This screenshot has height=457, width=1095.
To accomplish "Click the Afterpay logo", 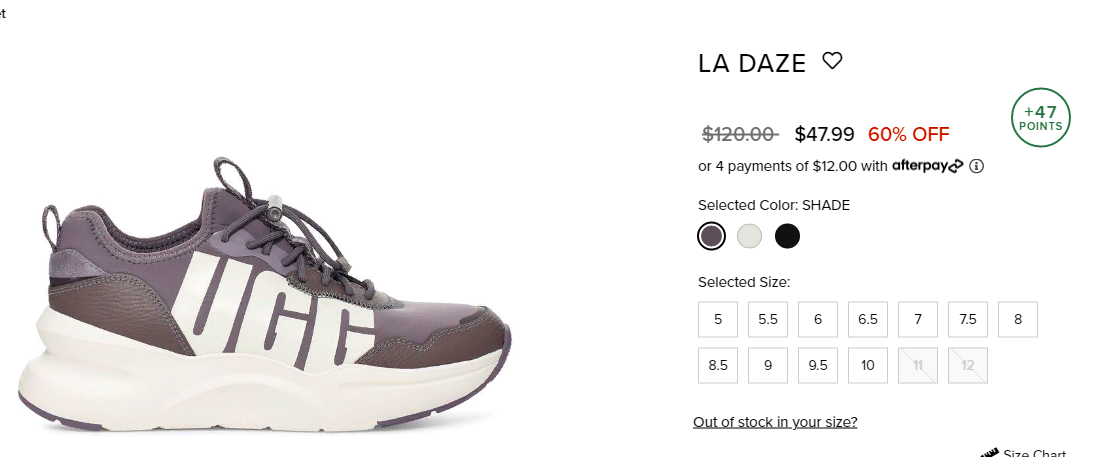I will (927, 166).
